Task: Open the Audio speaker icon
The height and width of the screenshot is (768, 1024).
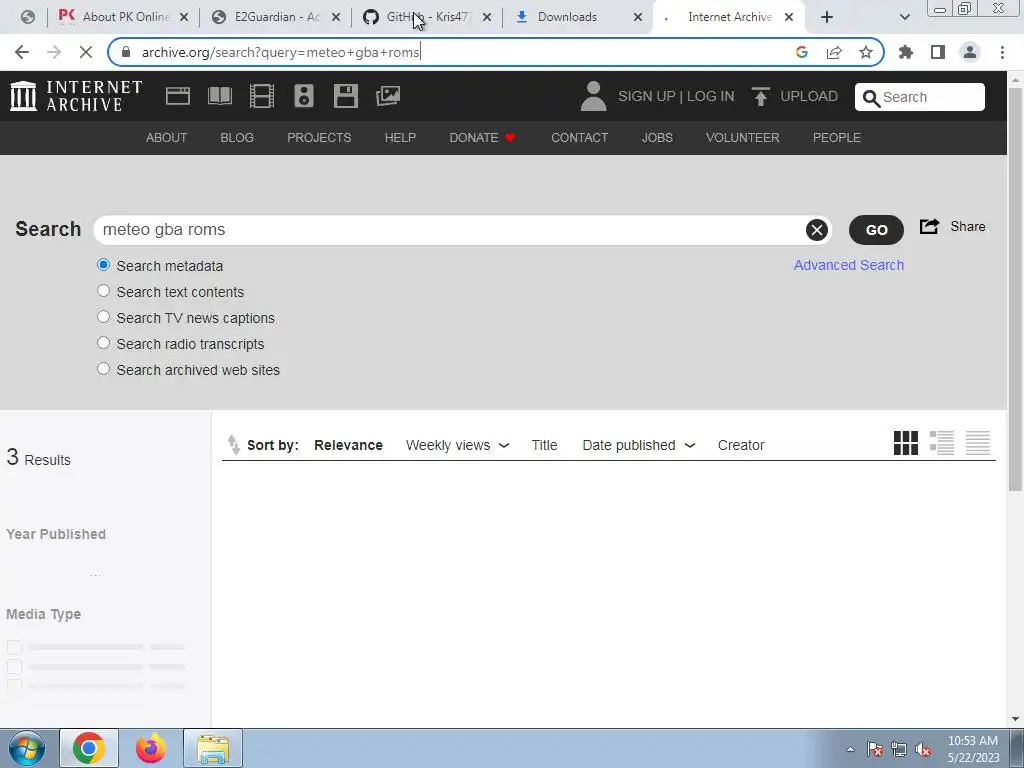Action: tap(304, 96)
